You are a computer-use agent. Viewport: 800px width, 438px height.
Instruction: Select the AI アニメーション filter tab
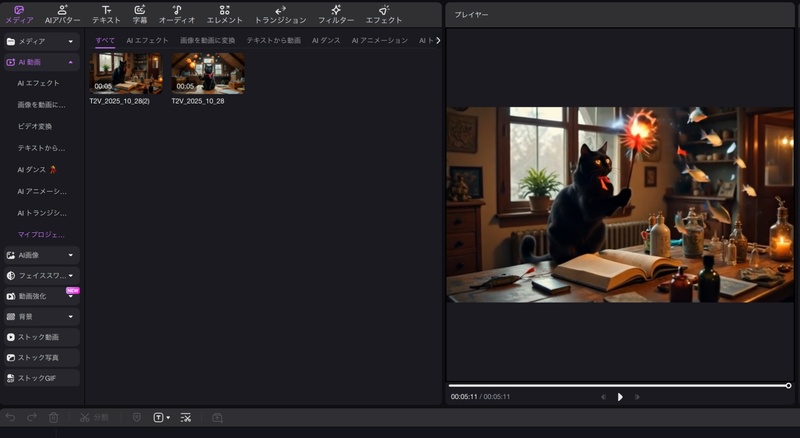tap(380, 40)
